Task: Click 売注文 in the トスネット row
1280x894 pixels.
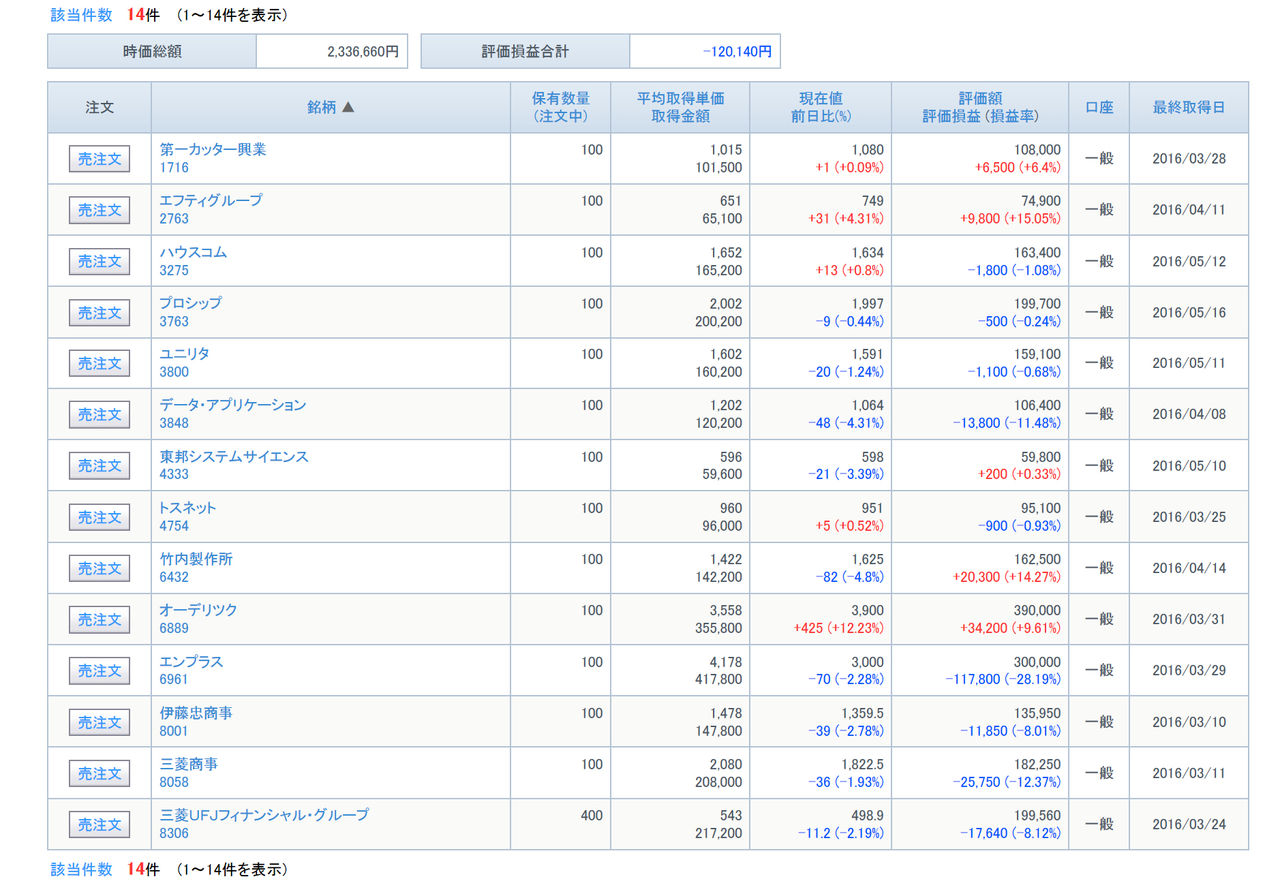Action: coord(99,518)
